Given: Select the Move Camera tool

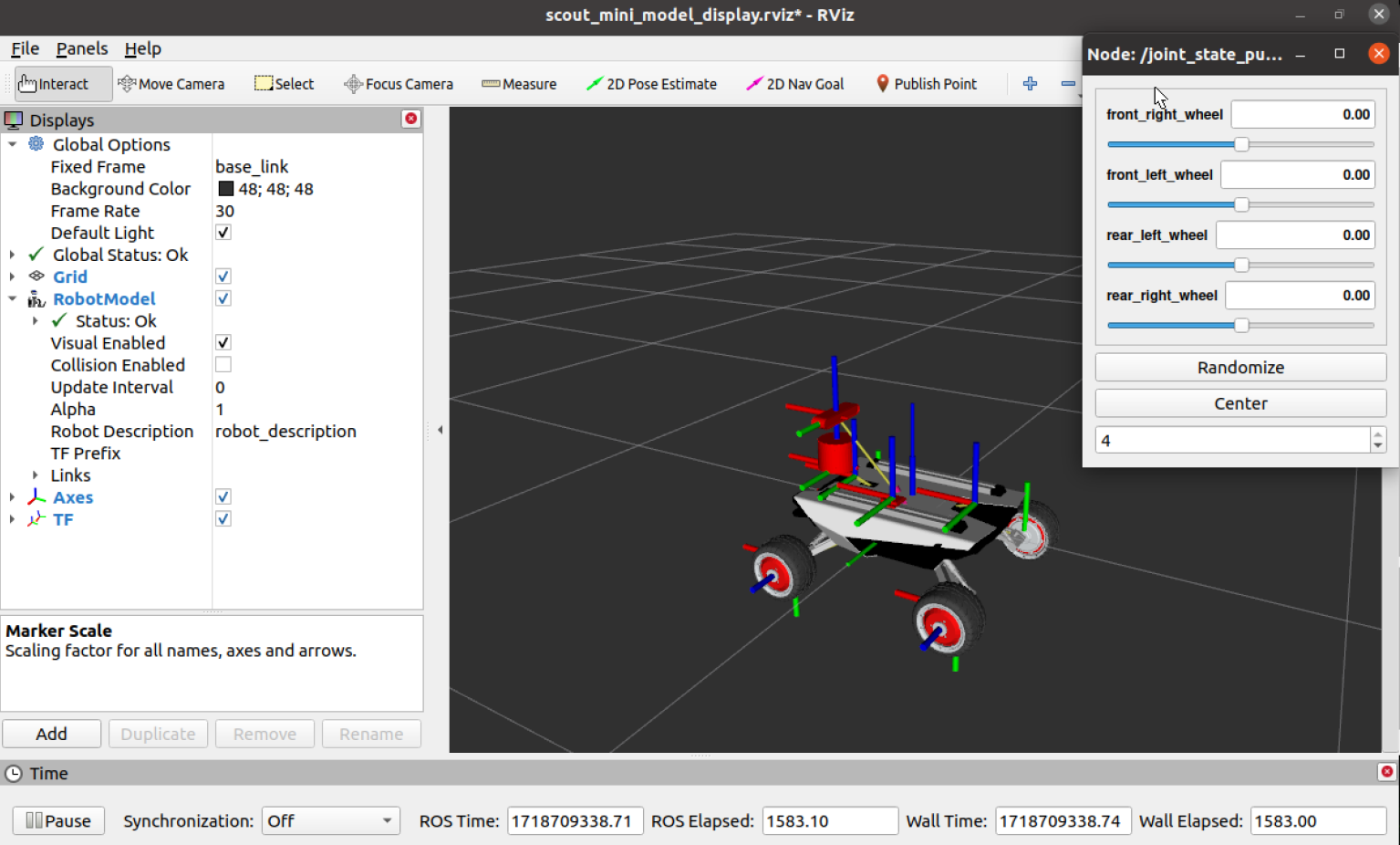Looking at the screenshot, I should click(171, 84).
